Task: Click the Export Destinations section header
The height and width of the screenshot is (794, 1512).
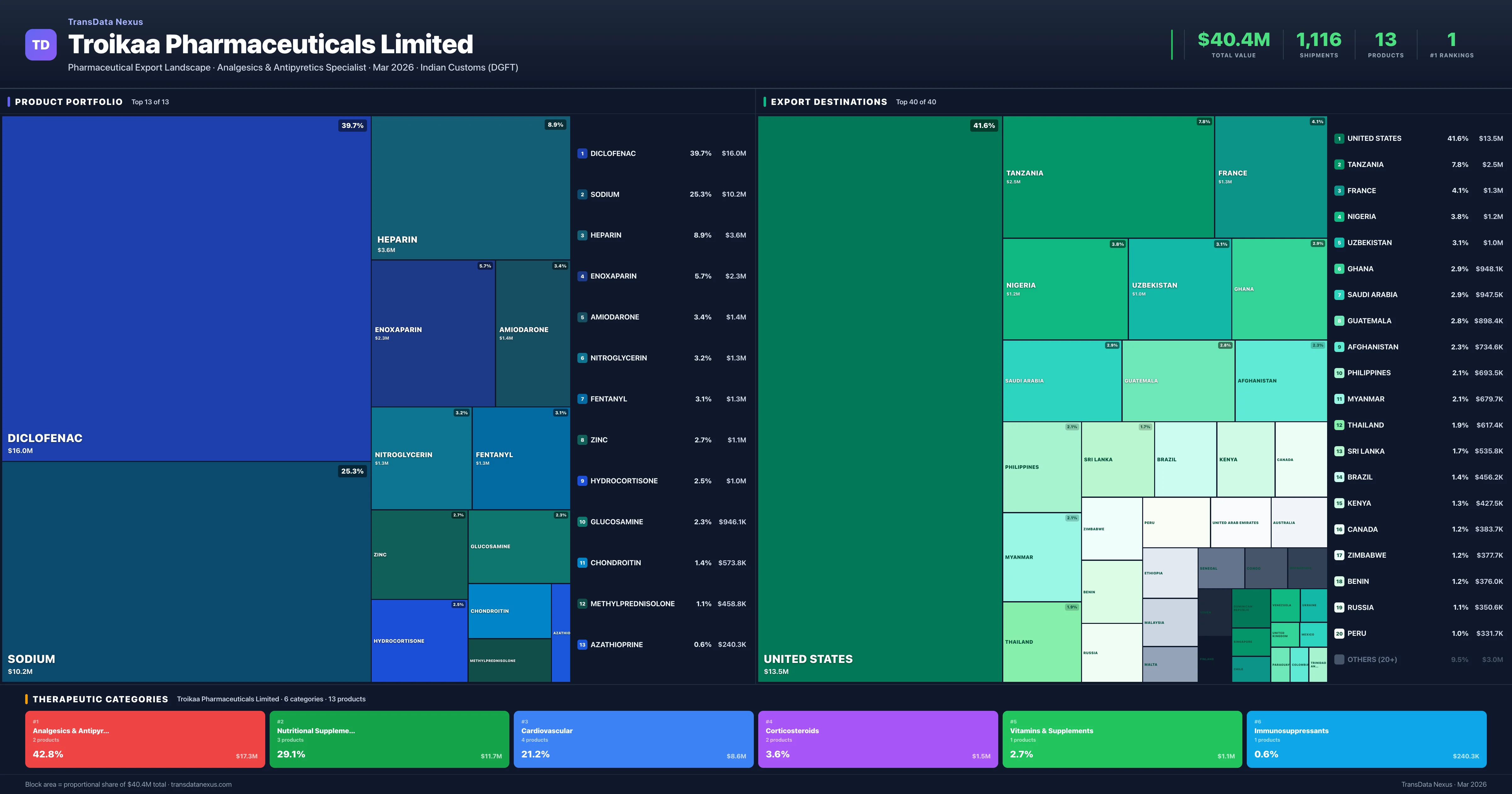Action: (x=828, y=101)
